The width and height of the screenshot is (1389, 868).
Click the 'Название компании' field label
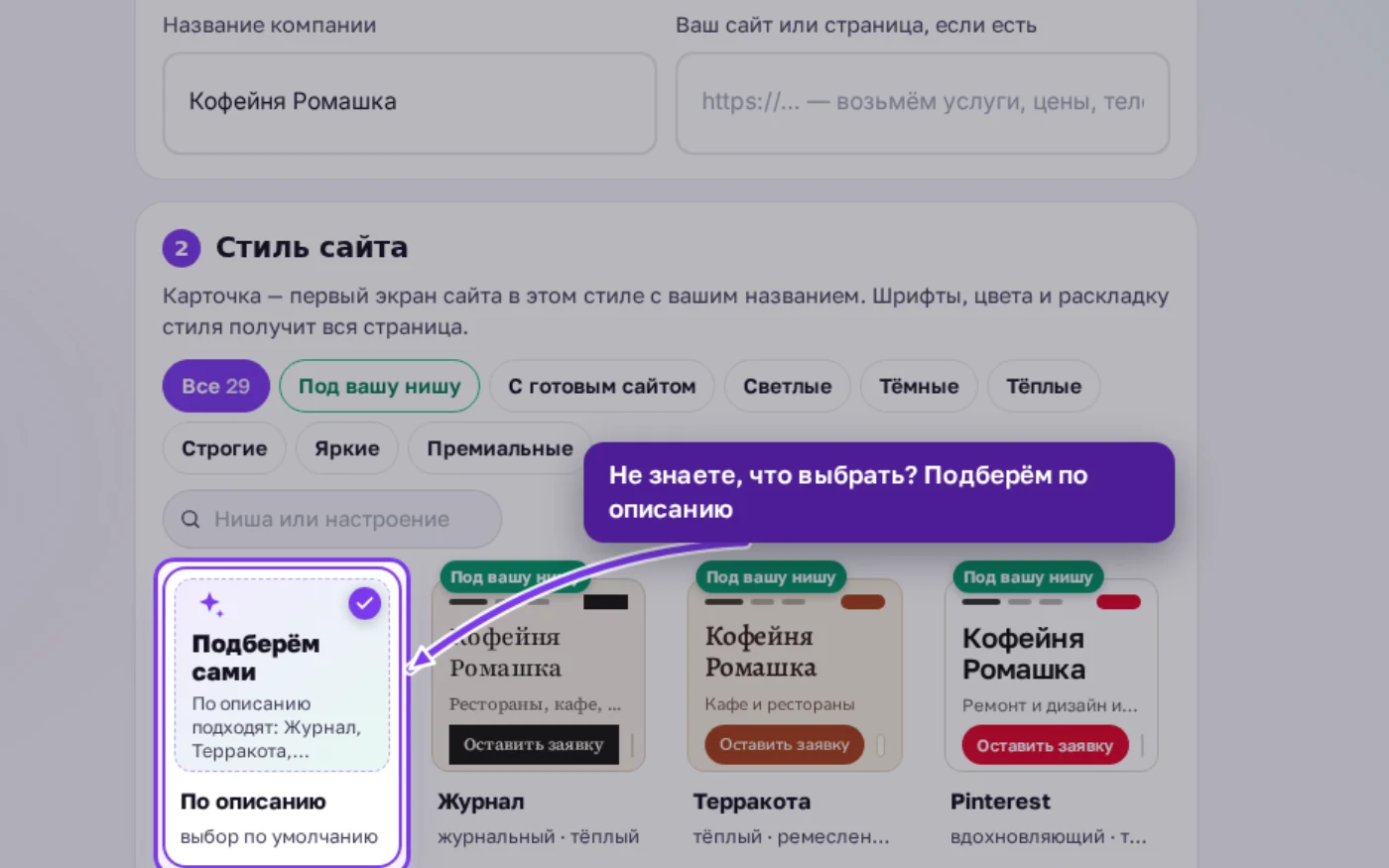[269, 26]
